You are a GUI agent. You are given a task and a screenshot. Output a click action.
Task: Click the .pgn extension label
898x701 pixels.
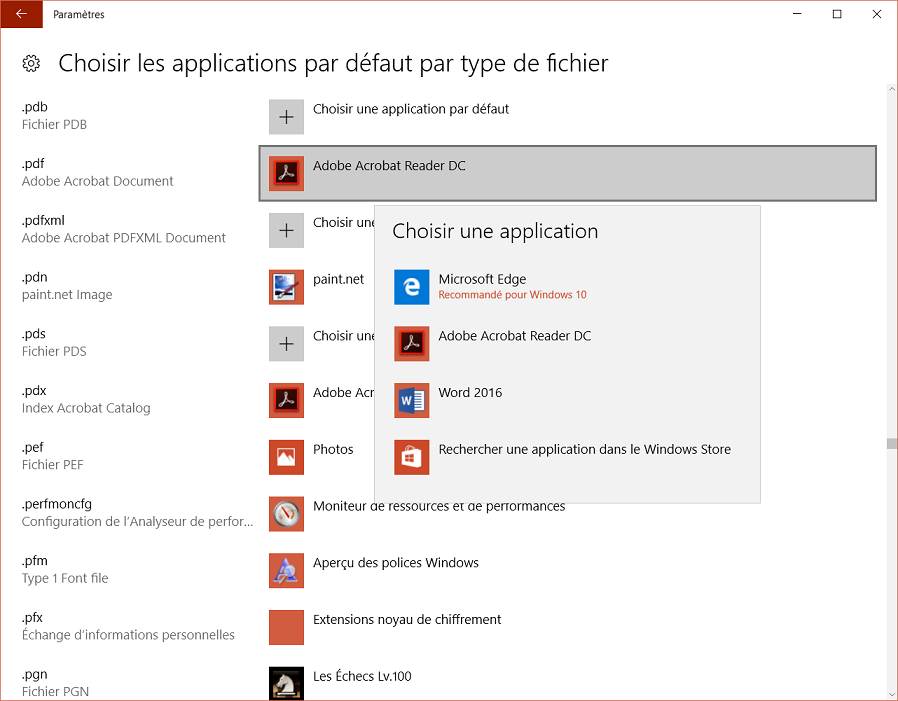[x=34, y=674]
